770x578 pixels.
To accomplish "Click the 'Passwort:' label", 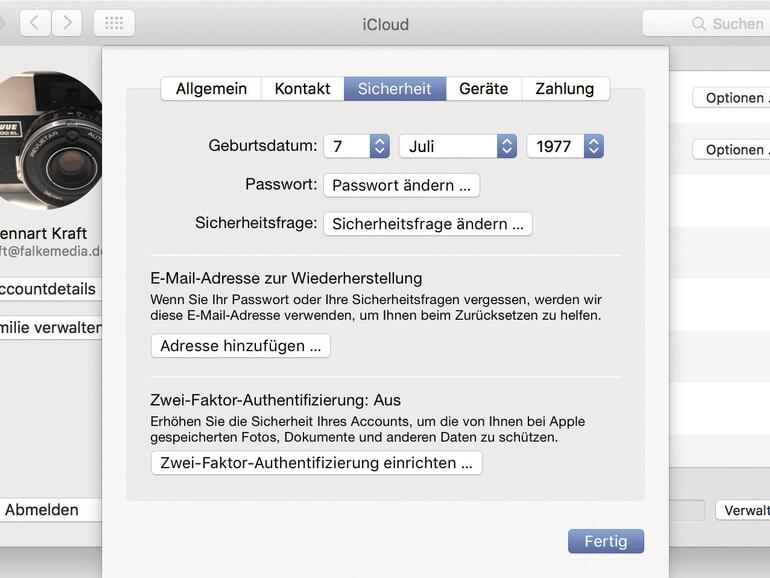I will (281, 184).
